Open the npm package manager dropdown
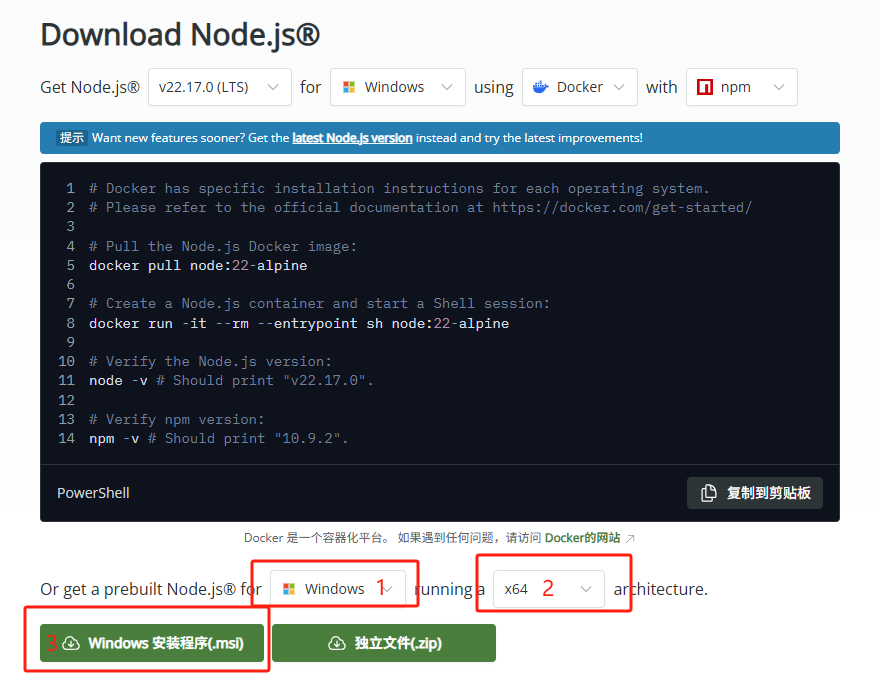880x690 pixels. pos(741,87)
